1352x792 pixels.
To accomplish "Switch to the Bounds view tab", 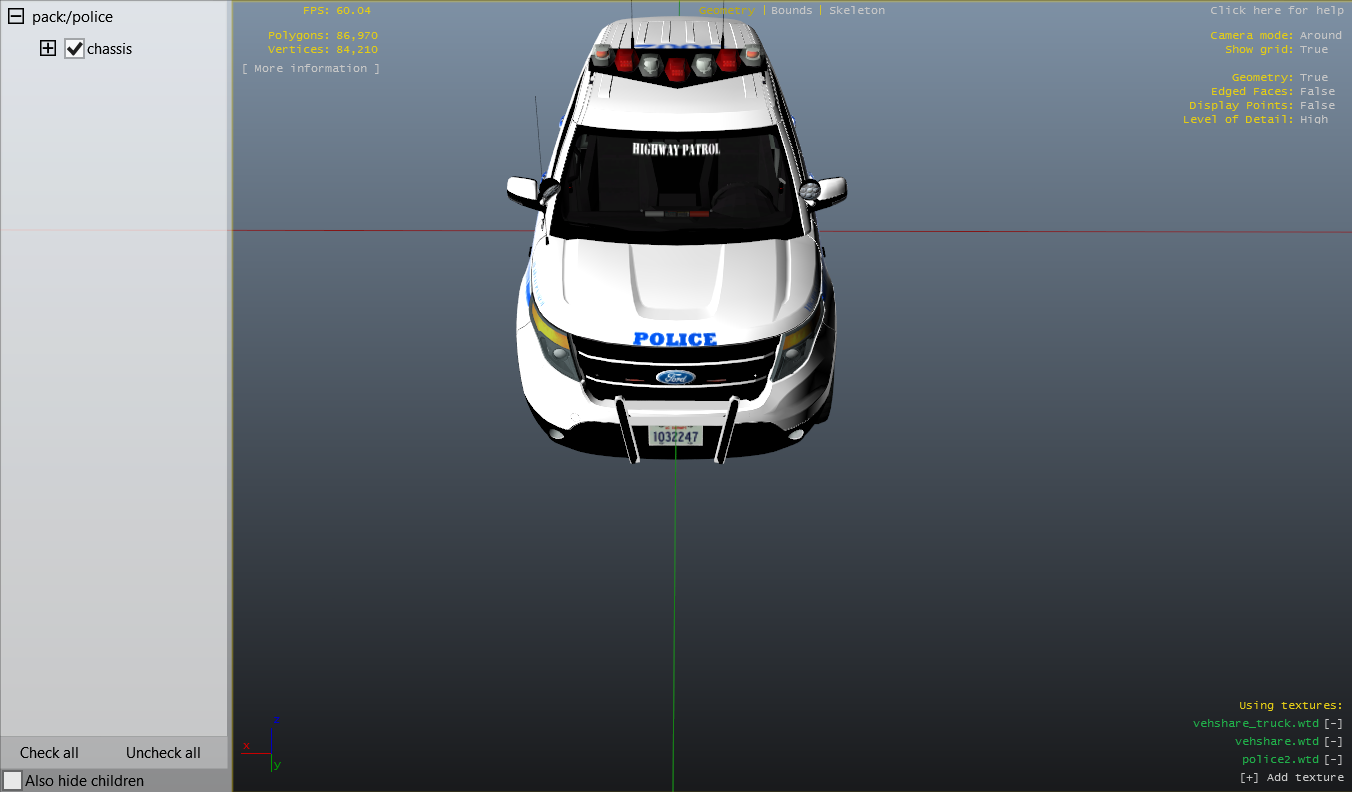I will click(791, 10).
